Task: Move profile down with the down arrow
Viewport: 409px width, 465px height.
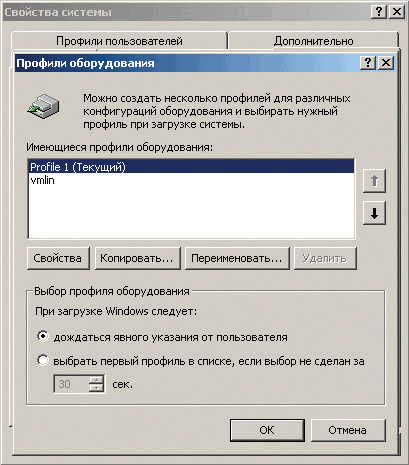Action: [374, 213]
